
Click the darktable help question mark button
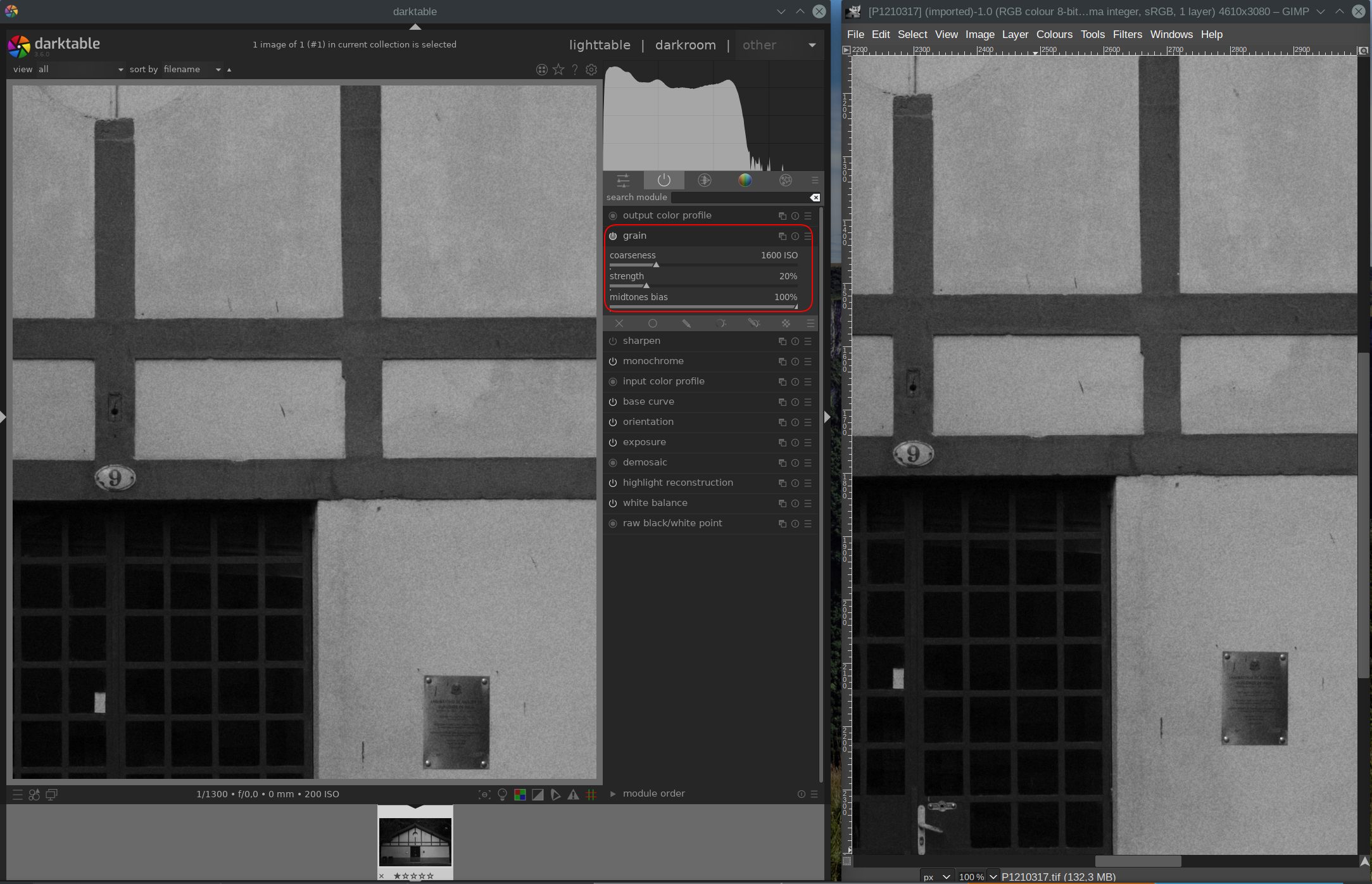pyautogui.click(x=575, y=70)
